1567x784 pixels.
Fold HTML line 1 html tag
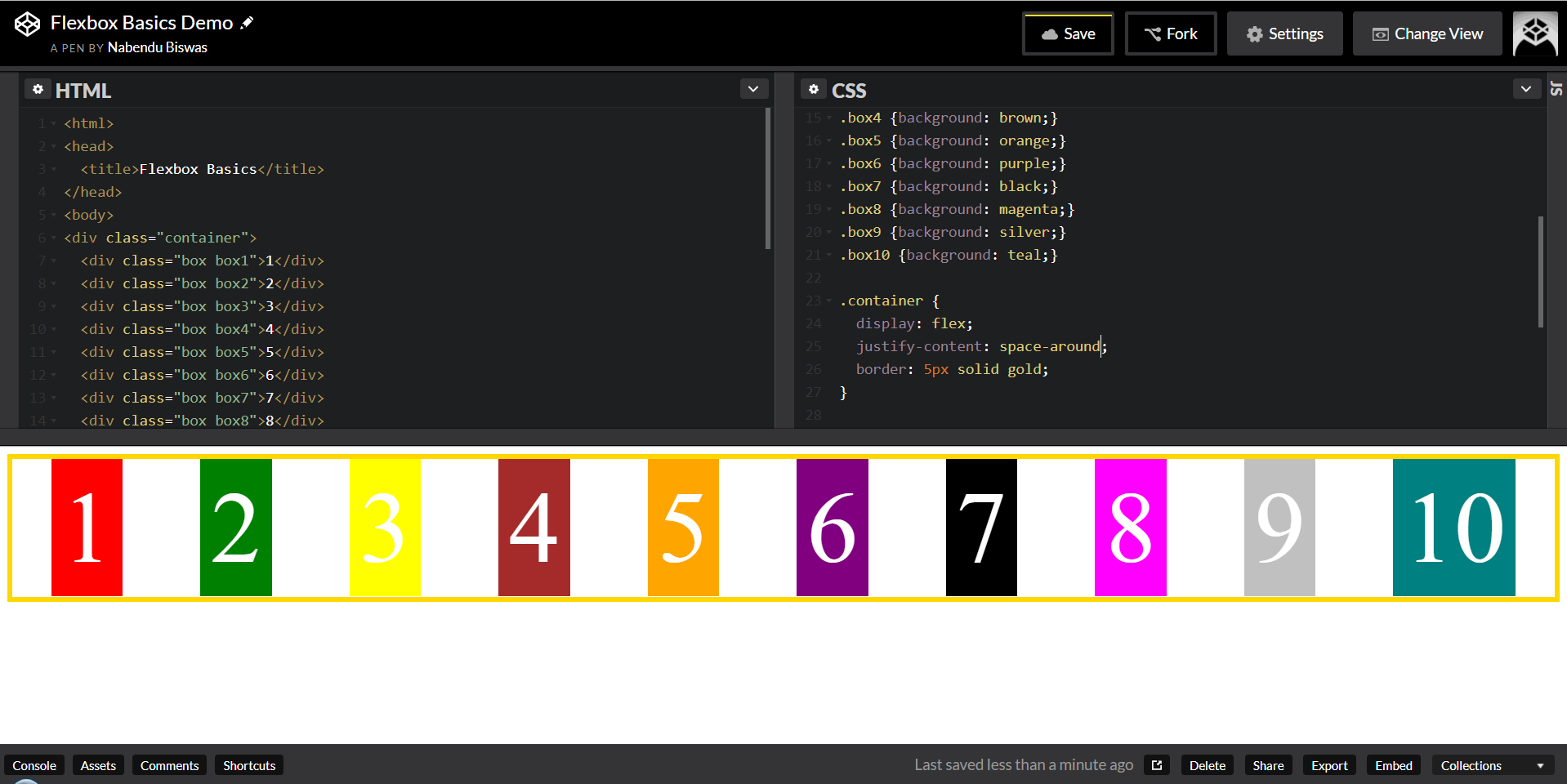(54, 123)
